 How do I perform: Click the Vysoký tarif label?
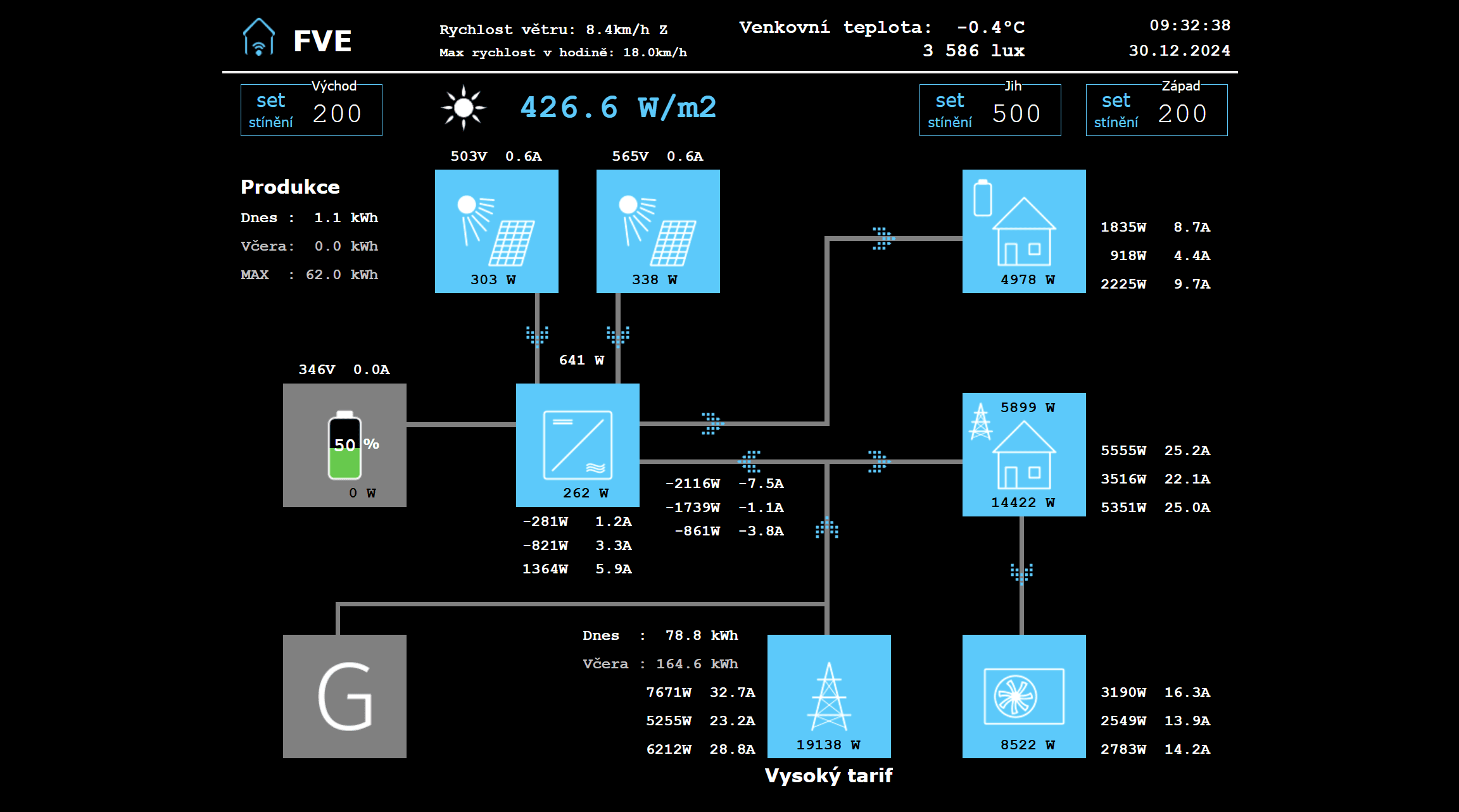pyautogui.click(x=829, y=776)
